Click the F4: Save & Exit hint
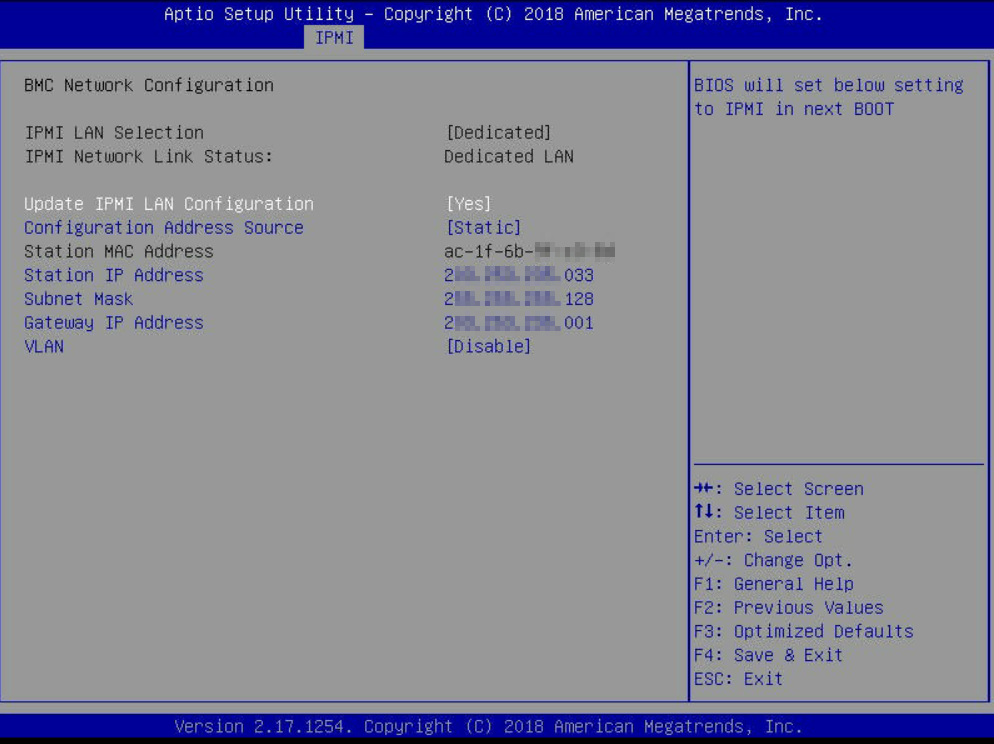994x744 pixels. [768, 655]
